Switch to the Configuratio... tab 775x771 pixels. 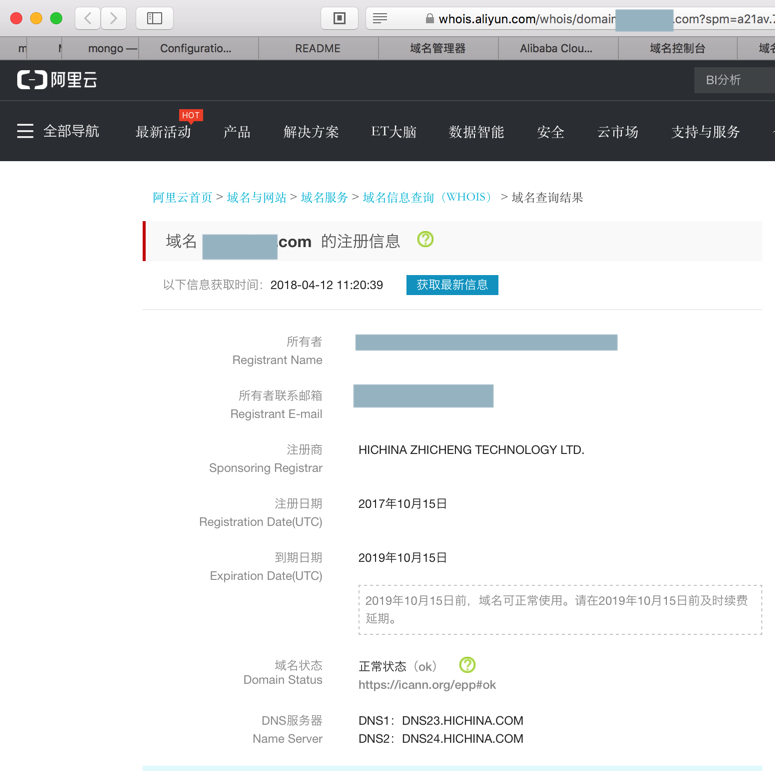coord(198,48)
